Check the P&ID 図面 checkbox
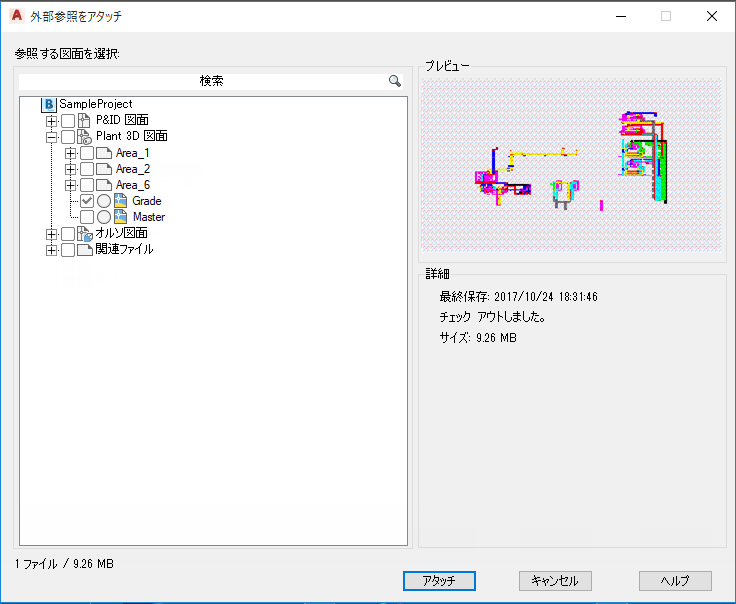Image resolution: width=736 pixels, height=604 pixels. [68, 121]
